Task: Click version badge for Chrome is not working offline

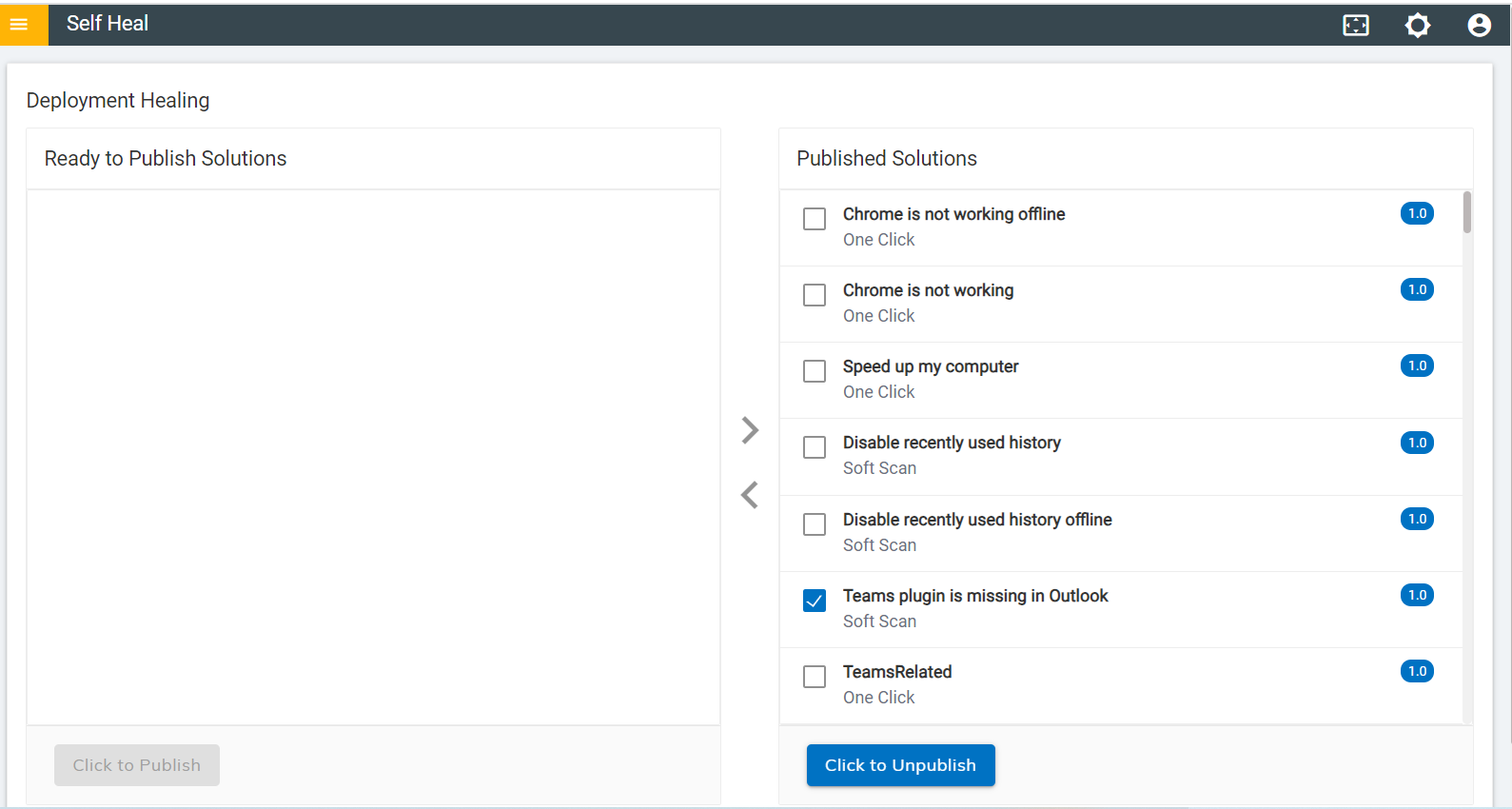Action: (1417, 213)
